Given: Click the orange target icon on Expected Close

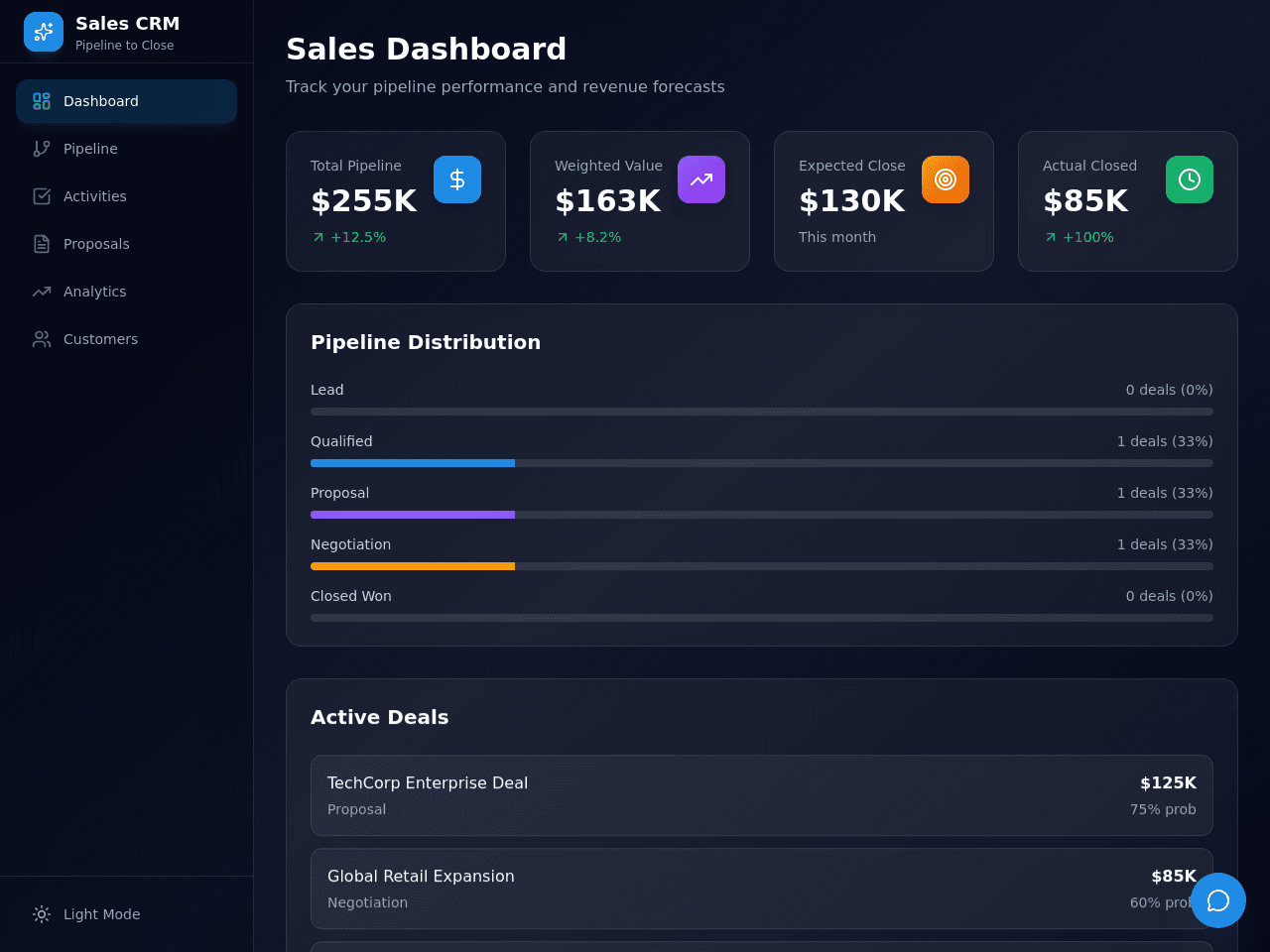Looking at the screenshot, I should (946, 179).
